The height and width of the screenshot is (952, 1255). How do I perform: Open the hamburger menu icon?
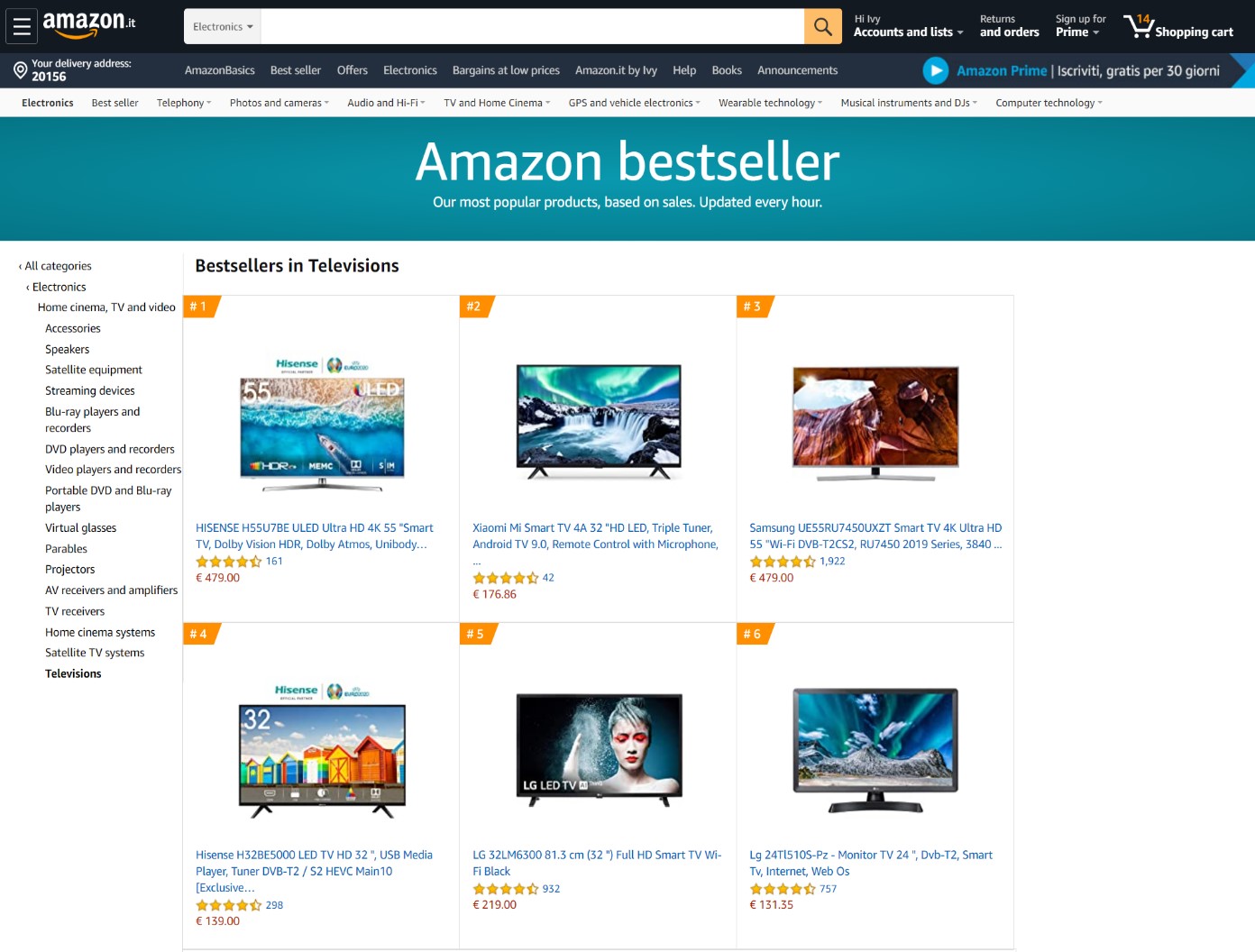(22, 27)
